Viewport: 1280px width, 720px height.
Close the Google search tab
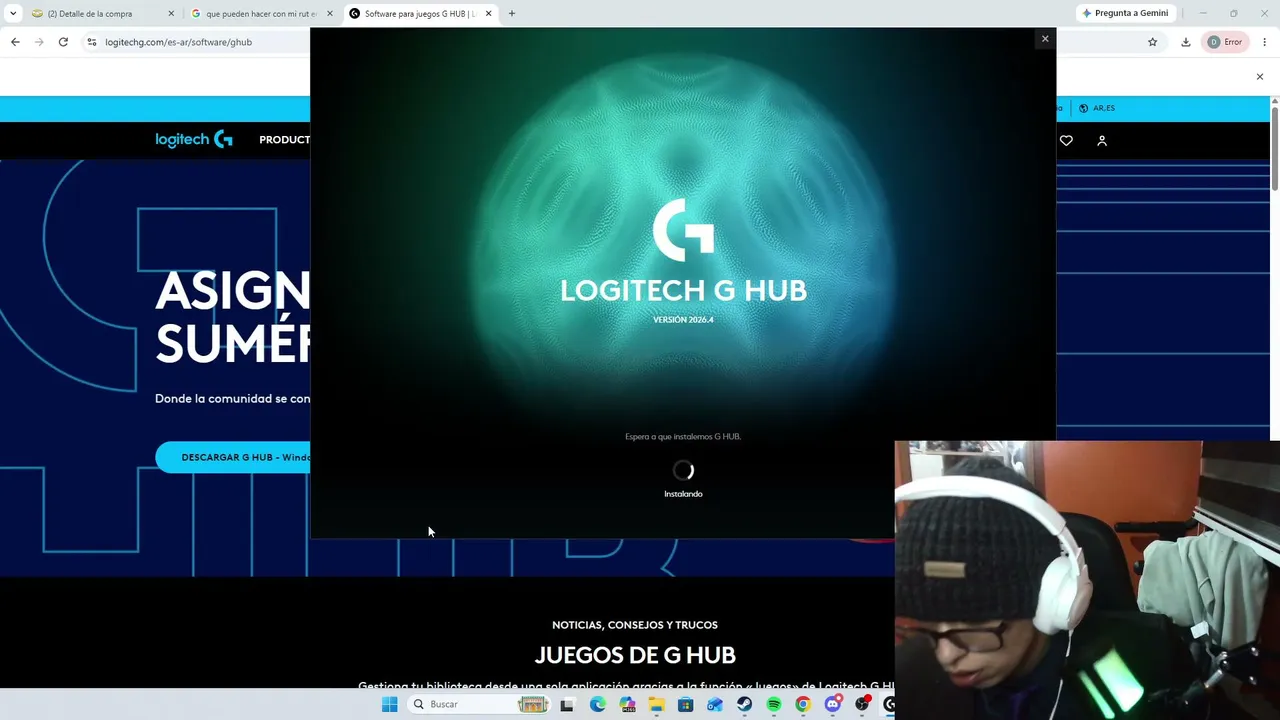[x=330, y=14]
